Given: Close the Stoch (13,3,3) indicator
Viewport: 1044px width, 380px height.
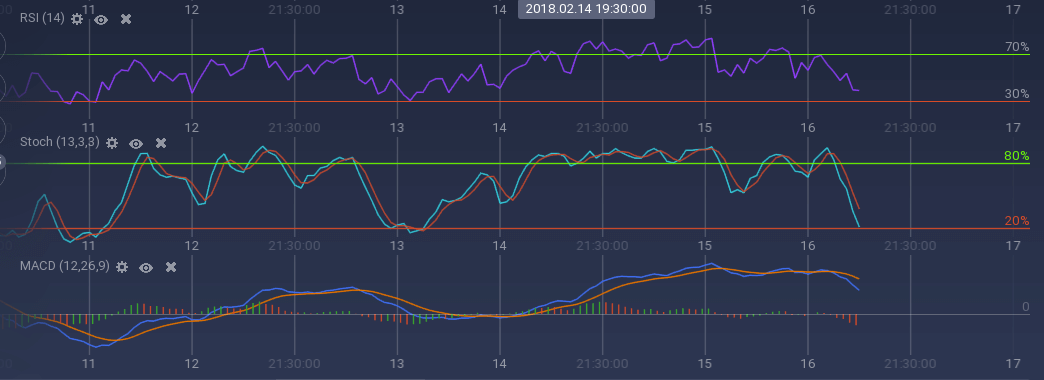Looking at the screenshot, I should tap(160, 142).
